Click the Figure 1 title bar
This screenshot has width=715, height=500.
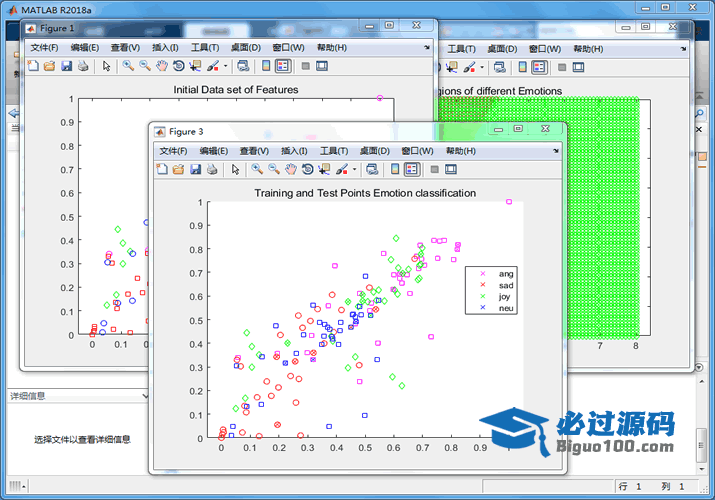click(200, 28)
